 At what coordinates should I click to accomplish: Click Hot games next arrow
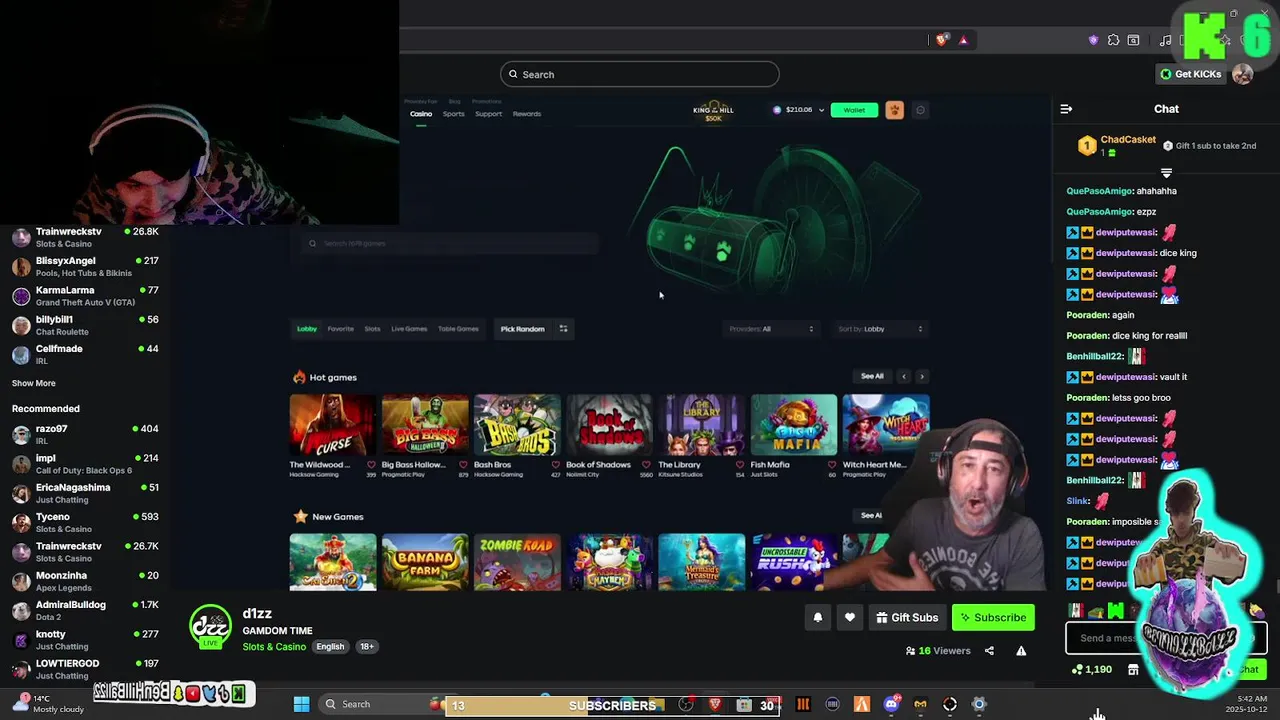click(x=922, y=377)
